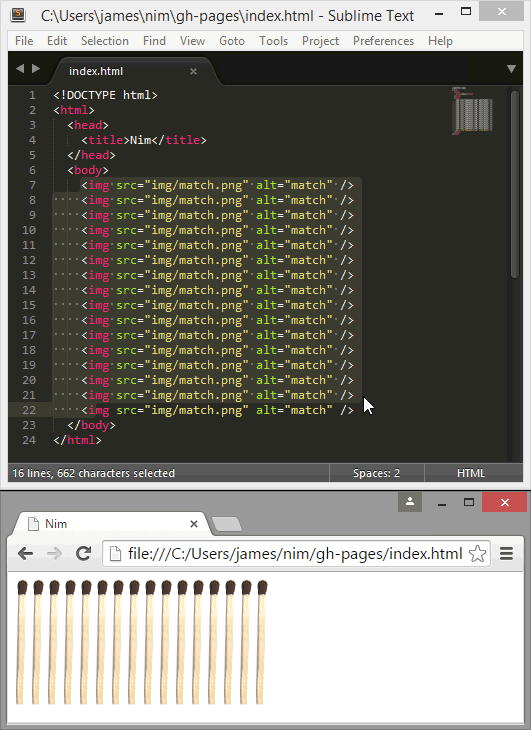The height and width of the screenshot is (730, 531).
Task: Open the Find menu
Action: pos(154,41)
